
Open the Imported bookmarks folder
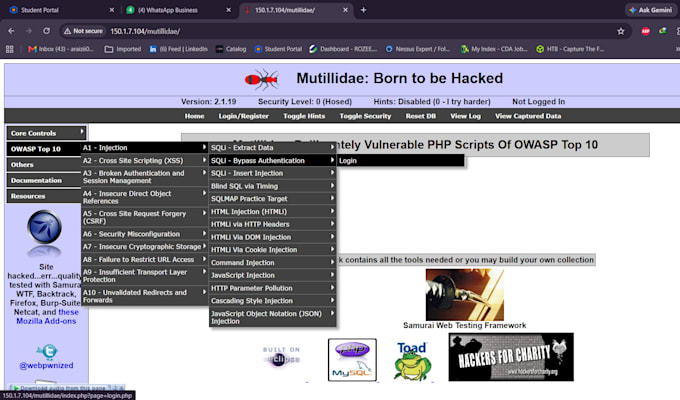tap(123, 49)
